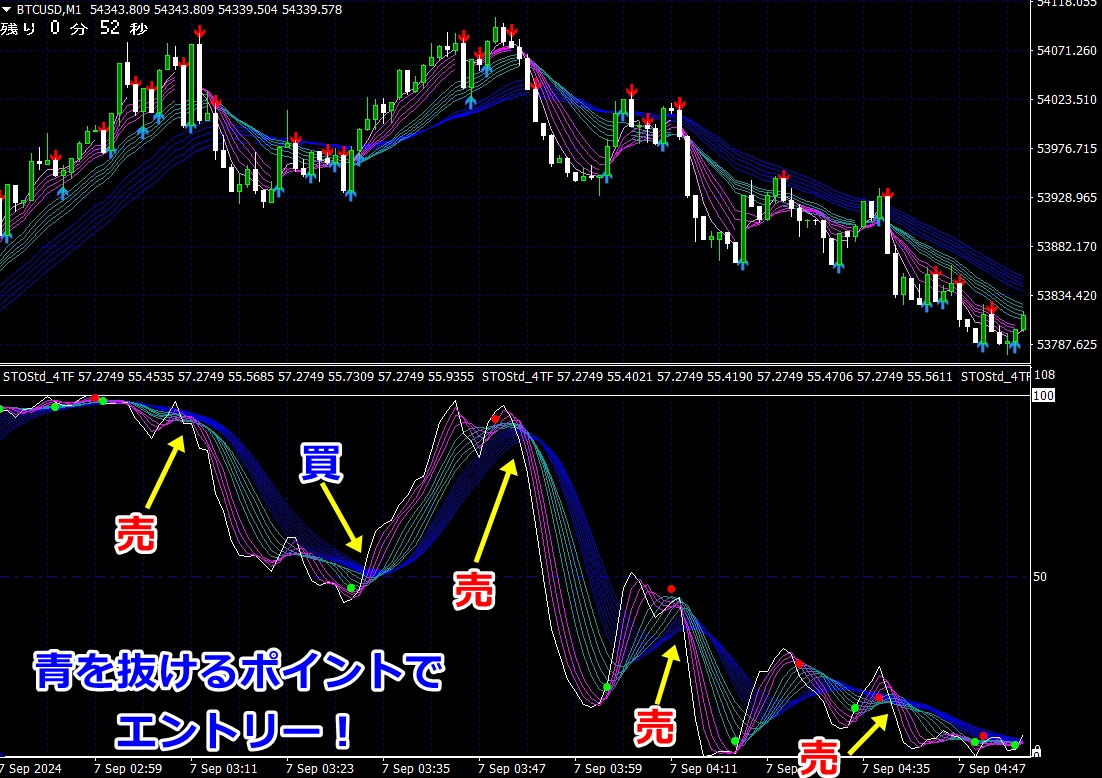Image resolution: width=1102 pixels, height=778 pixels.
Task: Click the 7 Sep 2024 date label
Action: (x=34, y=769)
